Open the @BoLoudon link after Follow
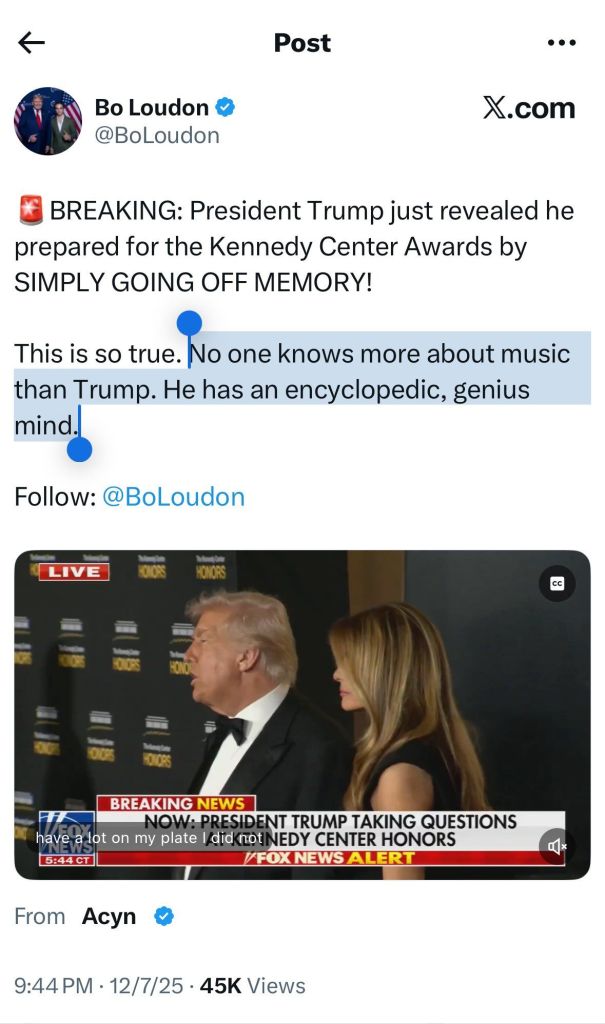The height and width of the screenshot is (1024, 605). point(174,497)
